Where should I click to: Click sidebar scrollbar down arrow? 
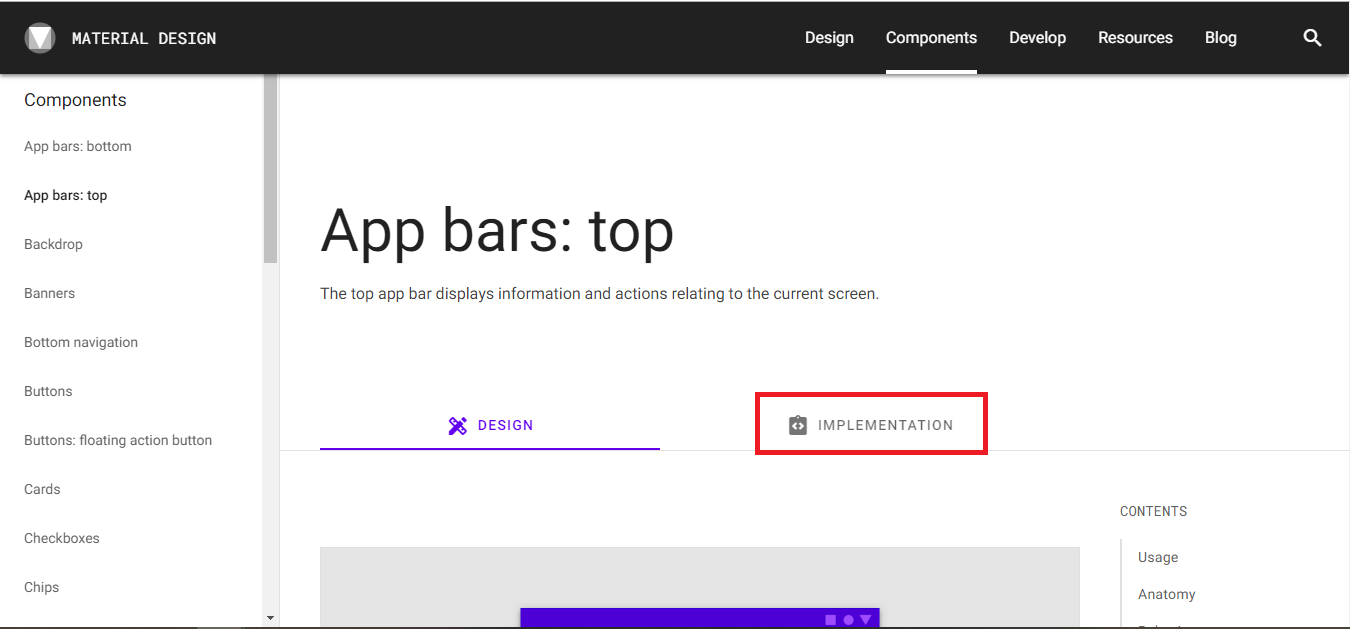(x=270, y=618)
